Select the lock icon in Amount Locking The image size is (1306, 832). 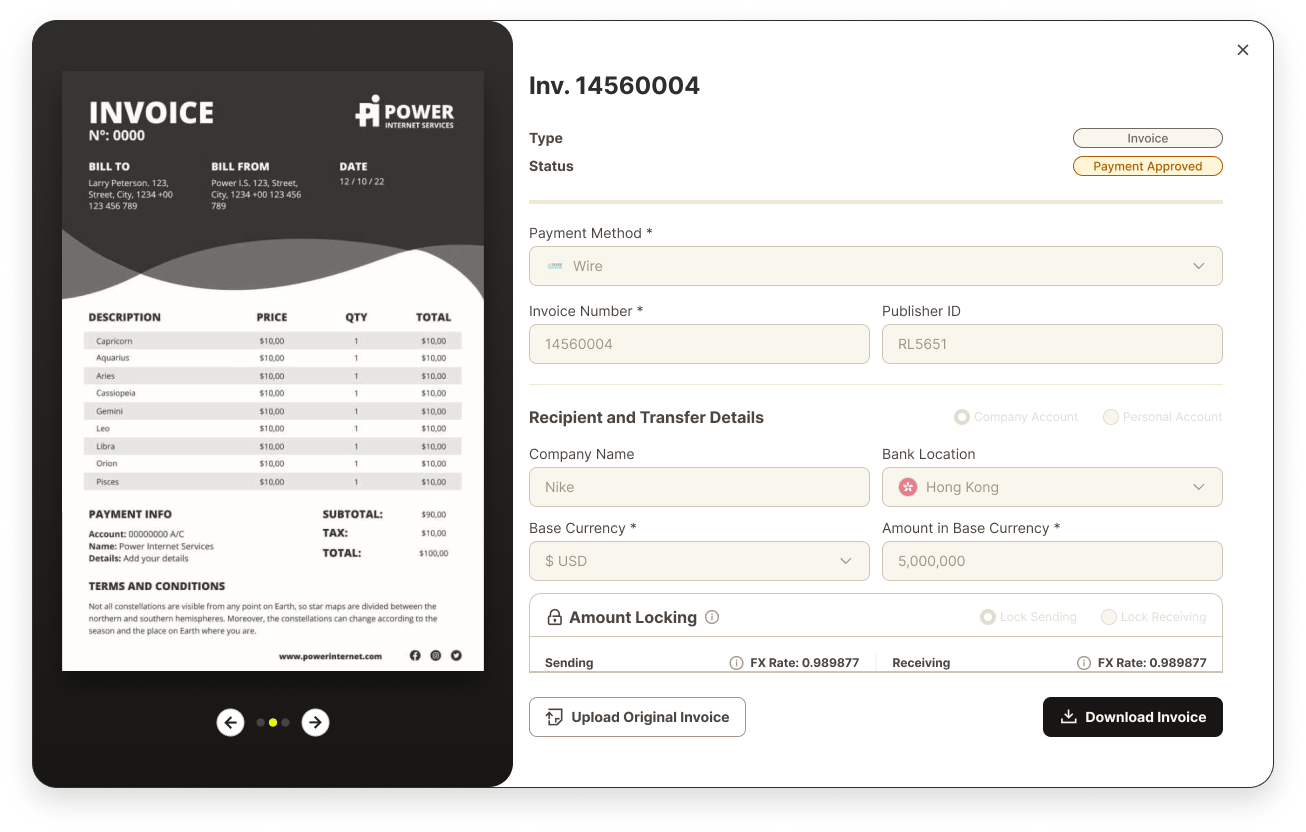tap(555, 618)
